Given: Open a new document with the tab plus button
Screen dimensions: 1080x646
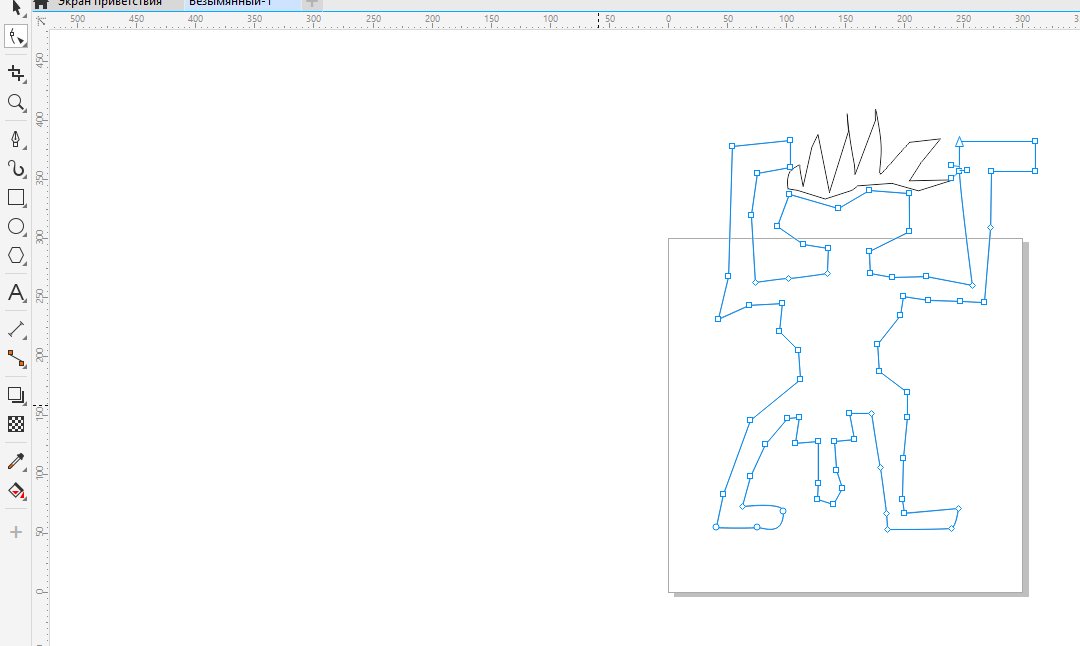Looking at the screenshot, I should click(312, 4).
